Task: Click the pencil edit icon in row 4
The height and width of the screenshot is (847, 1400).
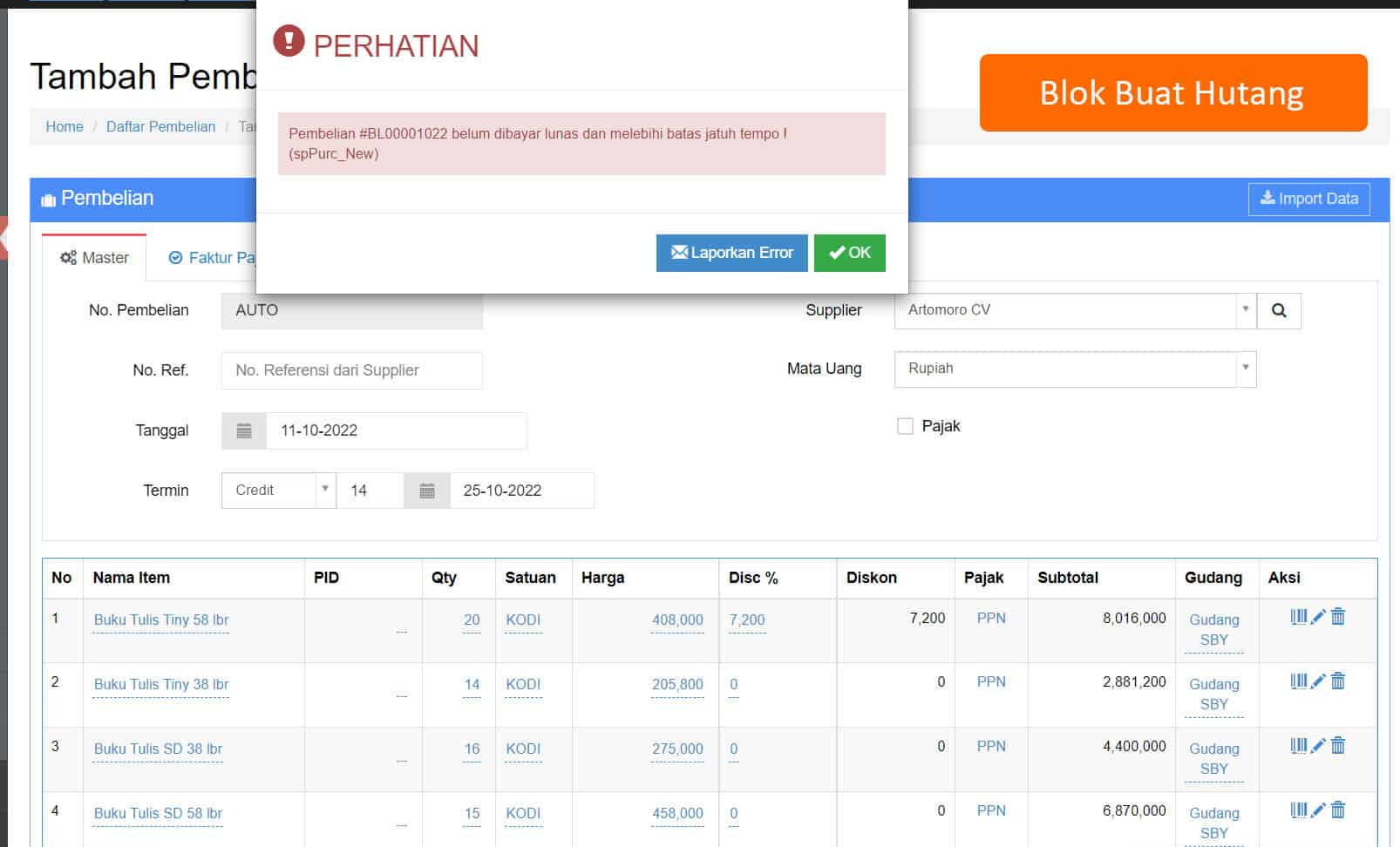Action: coord(1318,810)
